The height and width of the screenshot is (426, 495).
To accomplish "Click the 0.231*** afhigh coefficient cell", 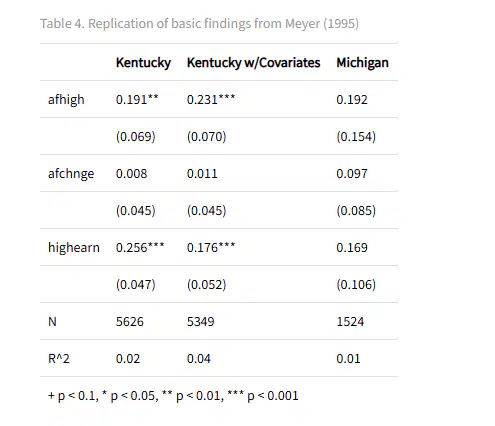I will tap(211, 100).
